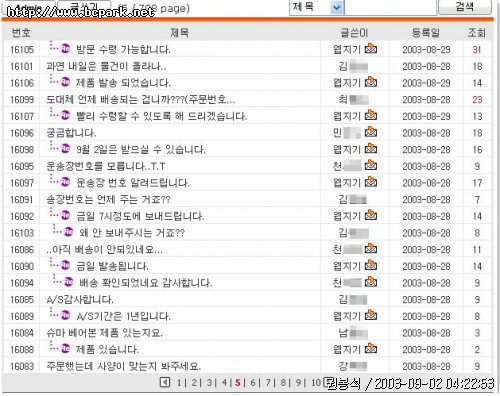Click the previous-pages arrow icon in pagination

(165, 382)
